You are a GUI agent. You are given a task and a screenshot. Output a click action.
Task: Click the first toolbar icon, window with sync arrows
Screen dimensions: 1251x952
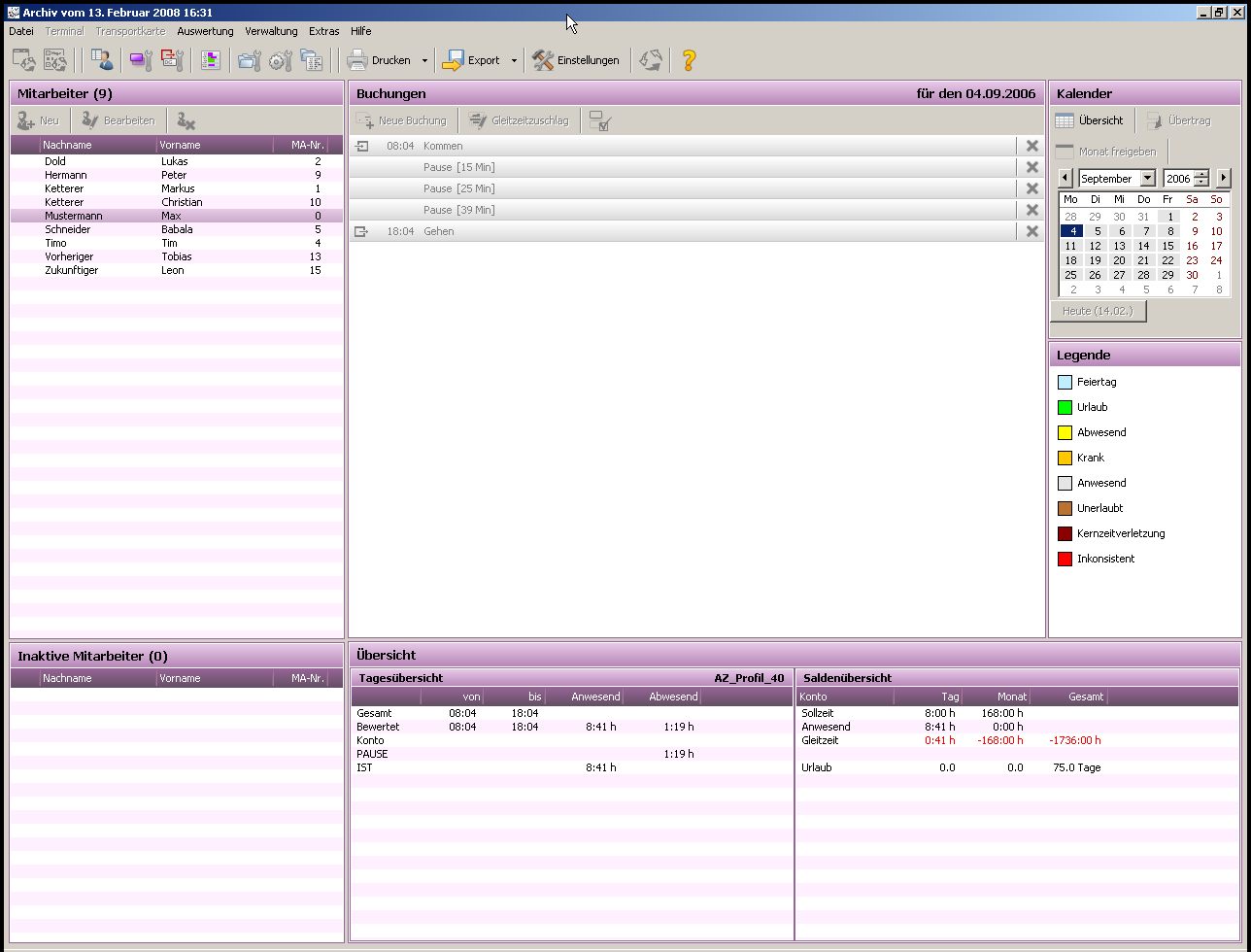coord(24,60)
